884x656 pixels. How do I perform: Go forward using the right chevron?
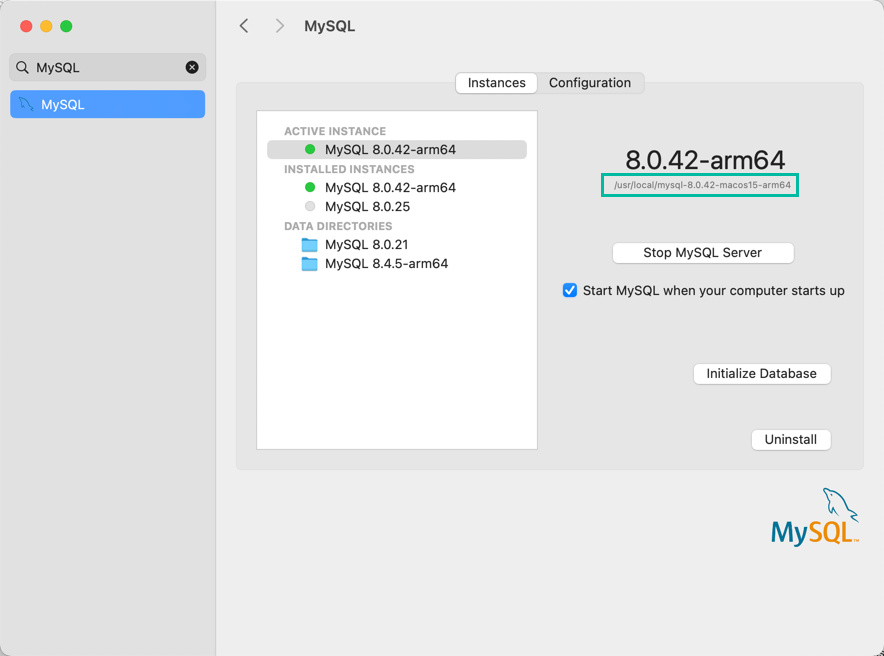pyautogui.click(x=280, y=26)
